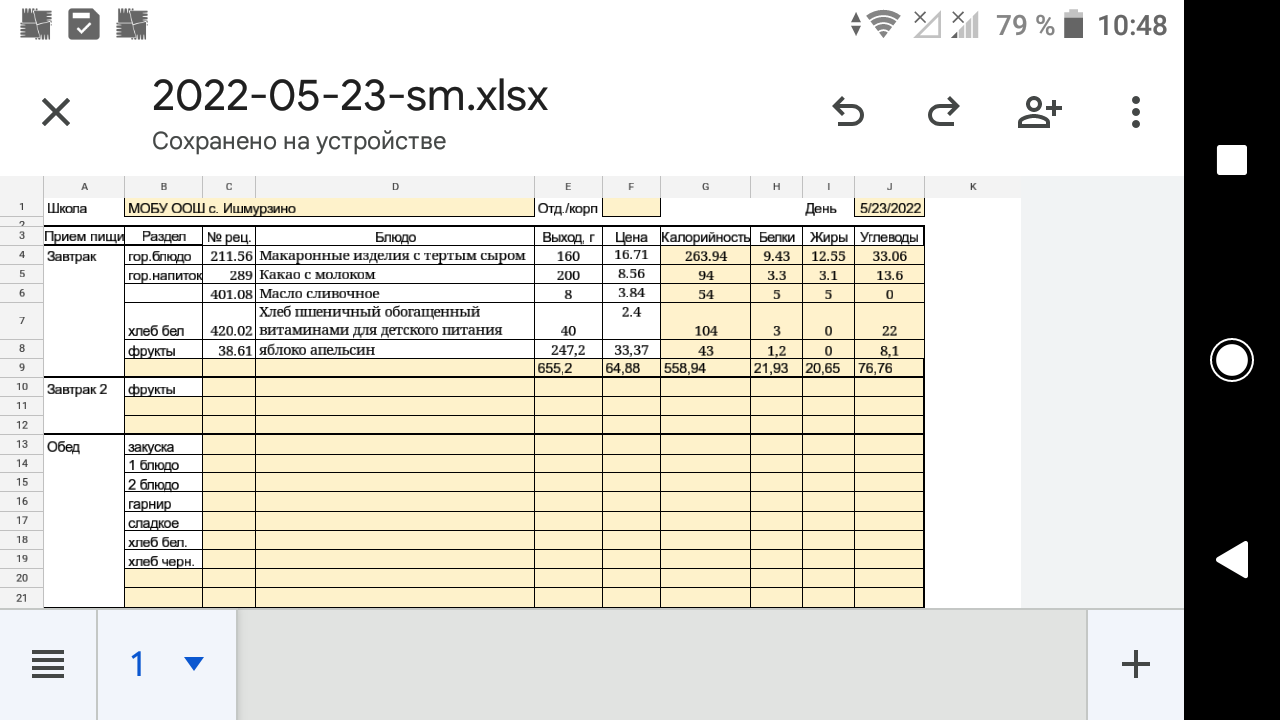Select row 7 header
This screenshot has height=720, width=1280.
(x=21, y=321)
